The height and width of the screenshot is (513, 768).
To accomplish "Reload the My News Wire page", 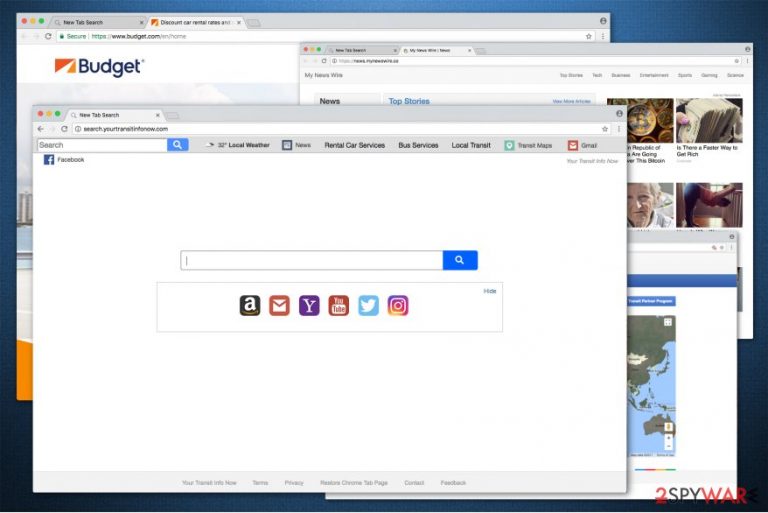I will [324, 61].
